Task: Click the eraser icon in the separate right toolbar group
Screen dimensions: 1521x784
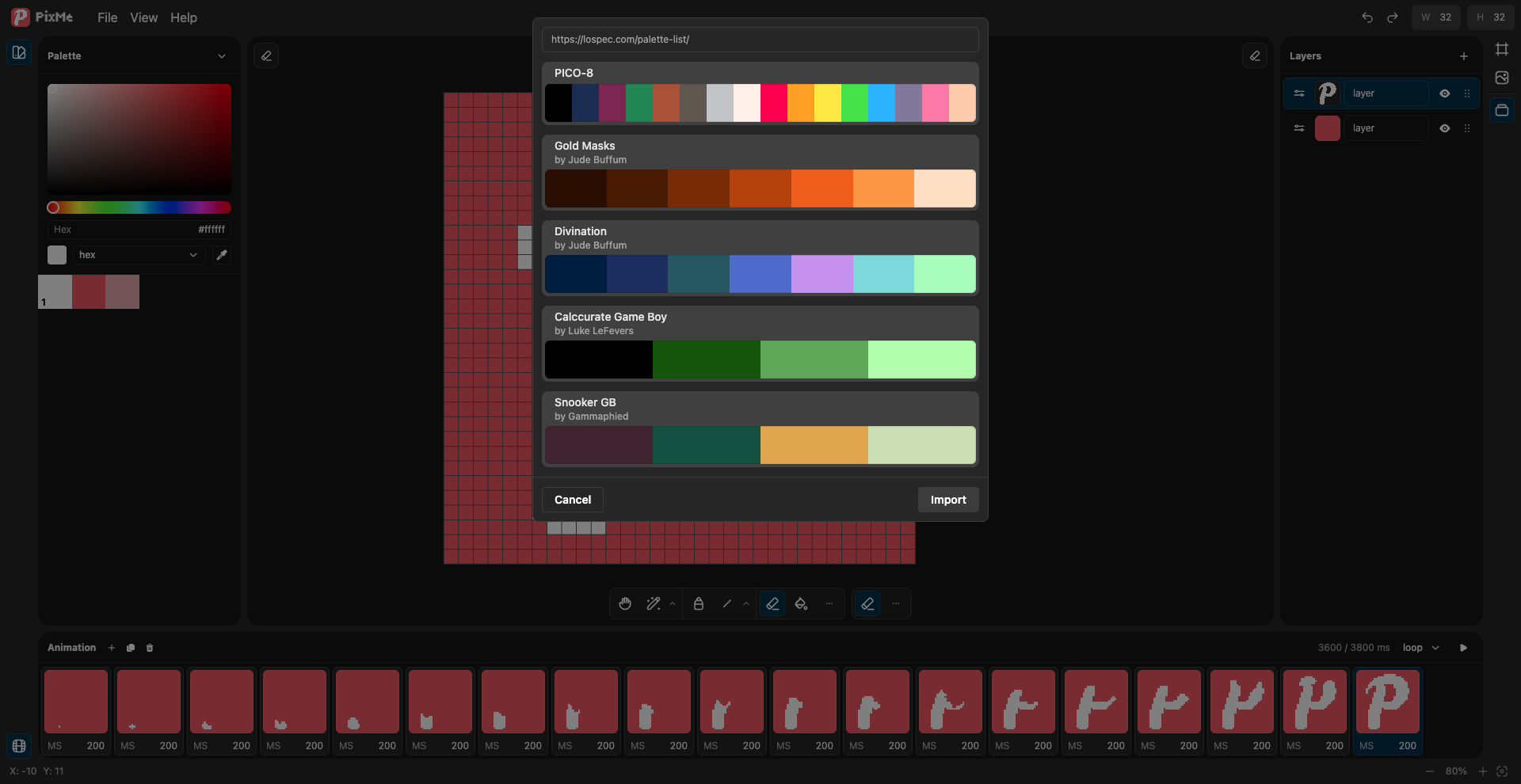Action: pos(868,603)
